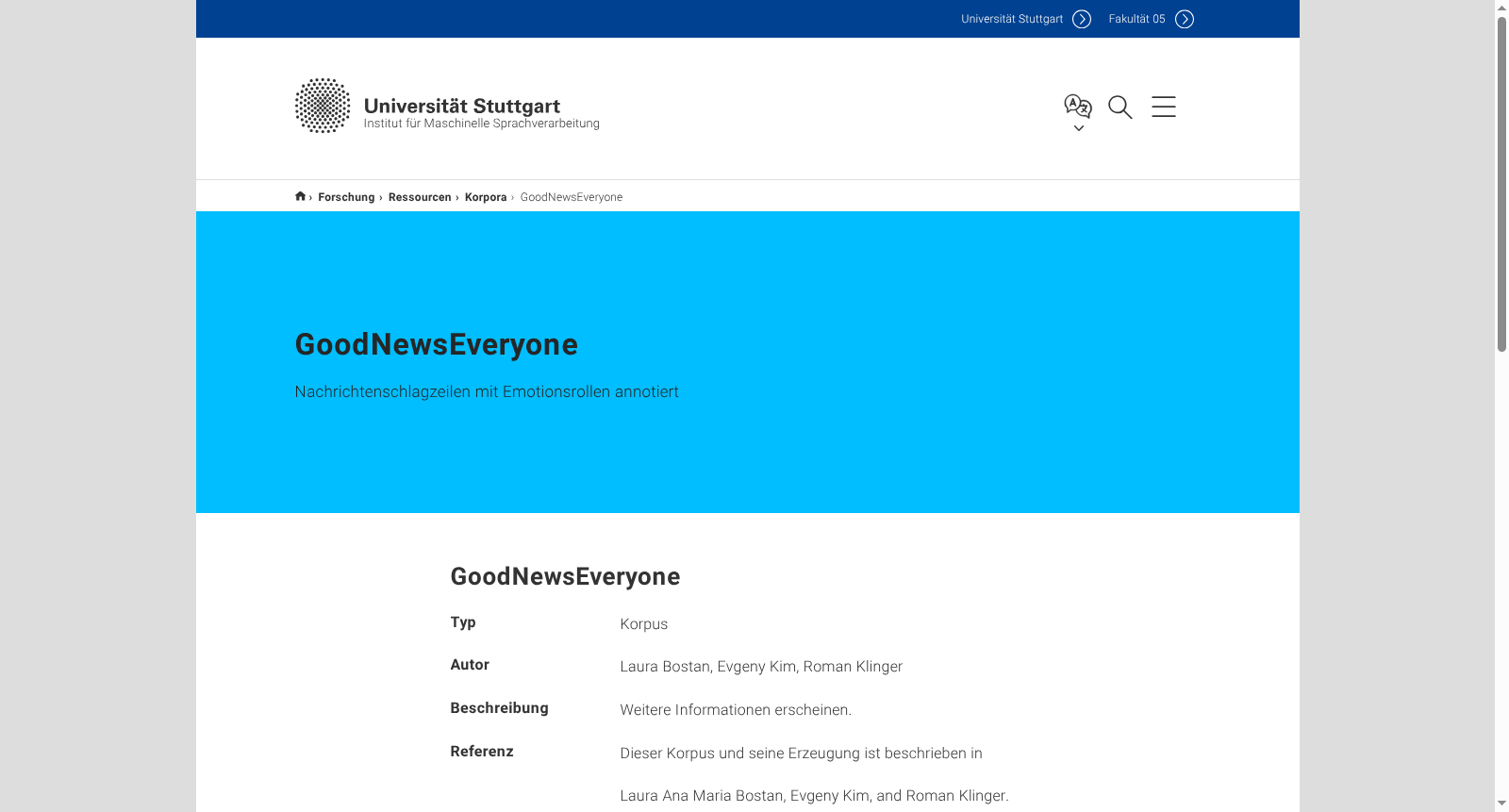Image resolution: width=1509 pixels, height=812 pixels.
Task: Click the scrollbar up arrow
Action: pyautogui.click(x=1501, y=8)
